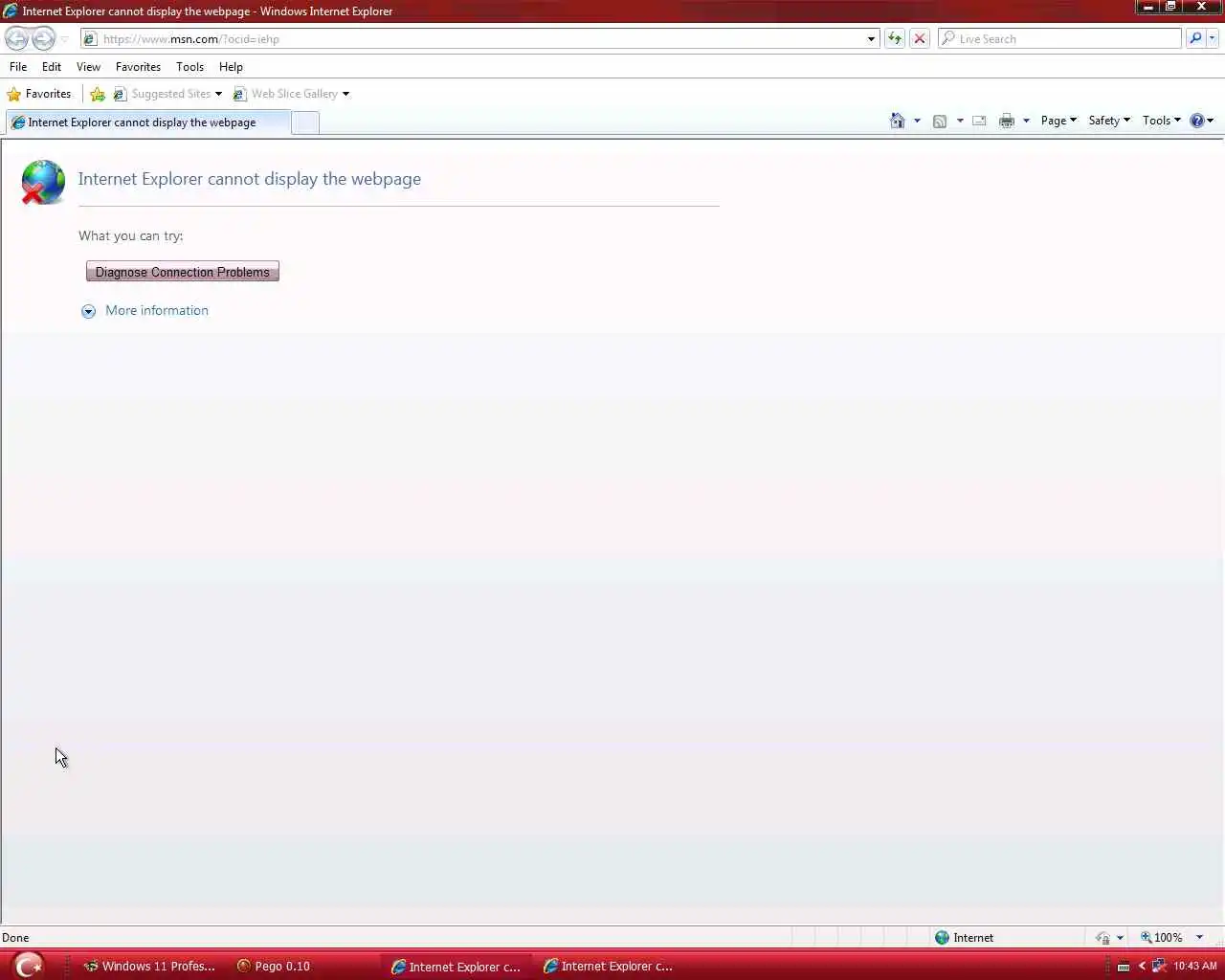
Task: Switch to second Internet Explorer taskbar button
Action: tap(609, 967)
